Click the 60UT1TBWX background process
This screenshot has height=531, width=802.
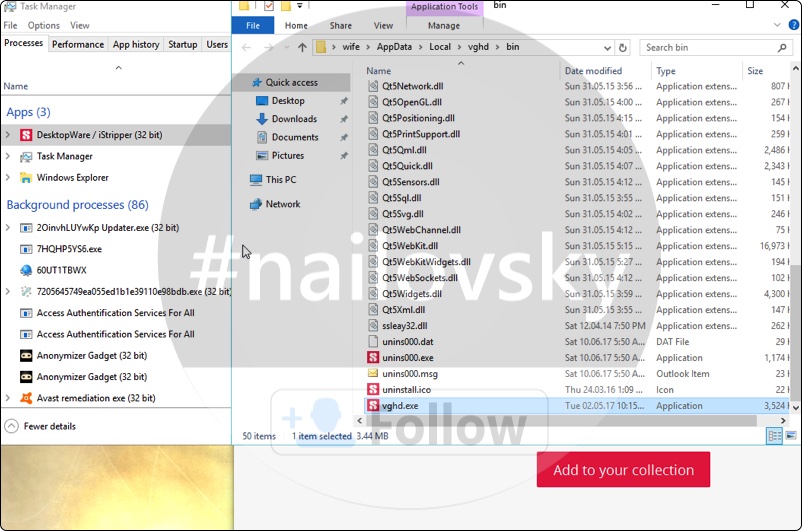pyautogui.click(x=61, y=270)
